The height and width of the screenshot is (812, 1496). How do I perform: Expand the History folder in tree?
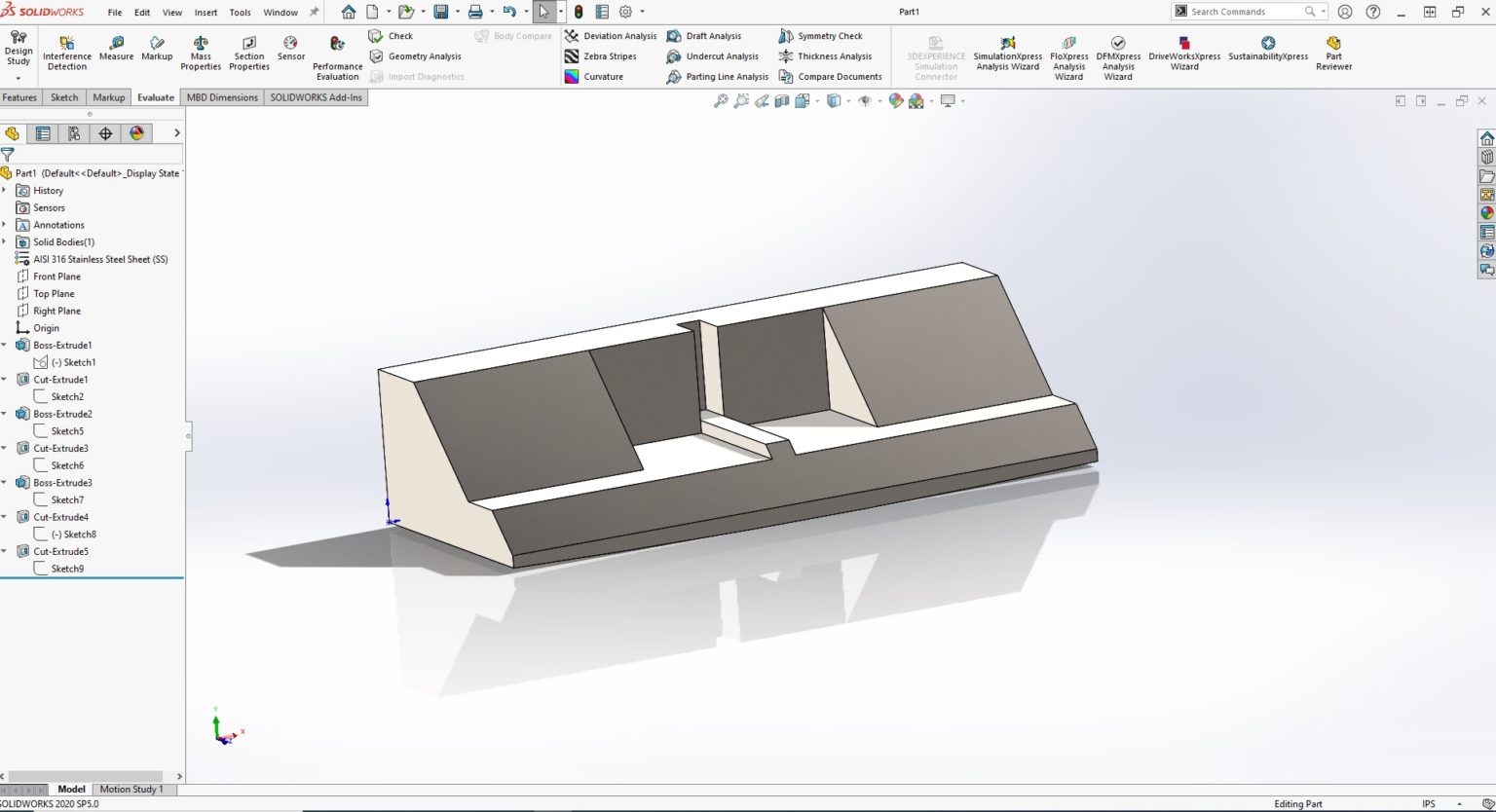4,191
